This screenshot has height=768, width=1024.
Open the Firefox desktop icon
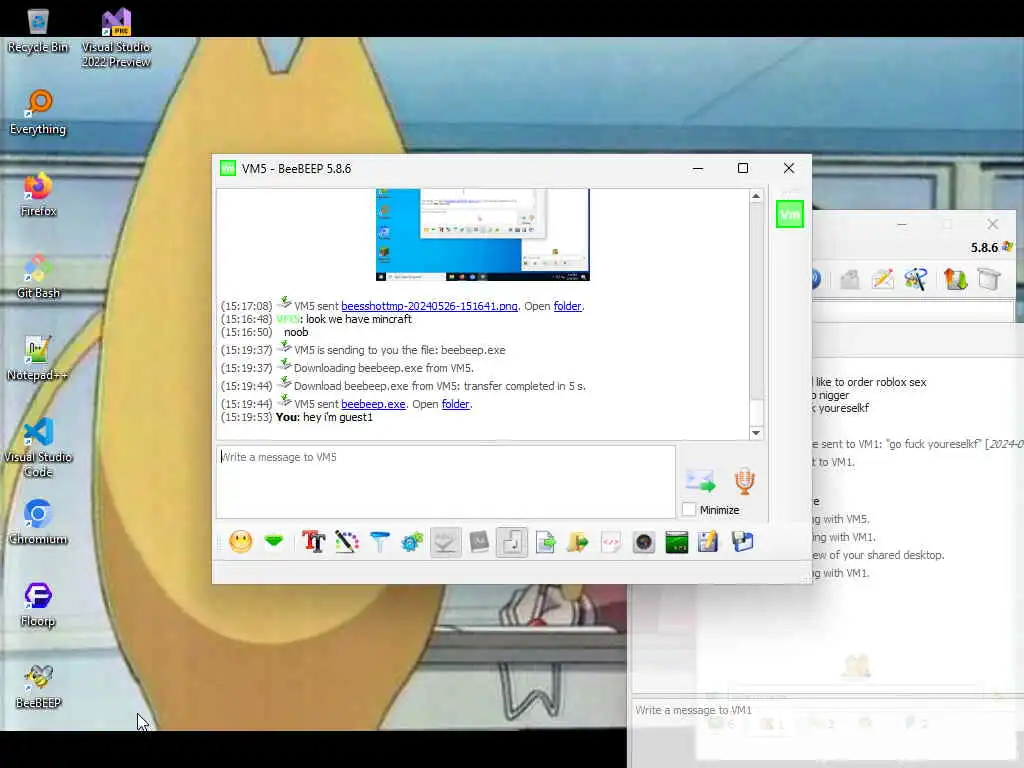(38, 194)
